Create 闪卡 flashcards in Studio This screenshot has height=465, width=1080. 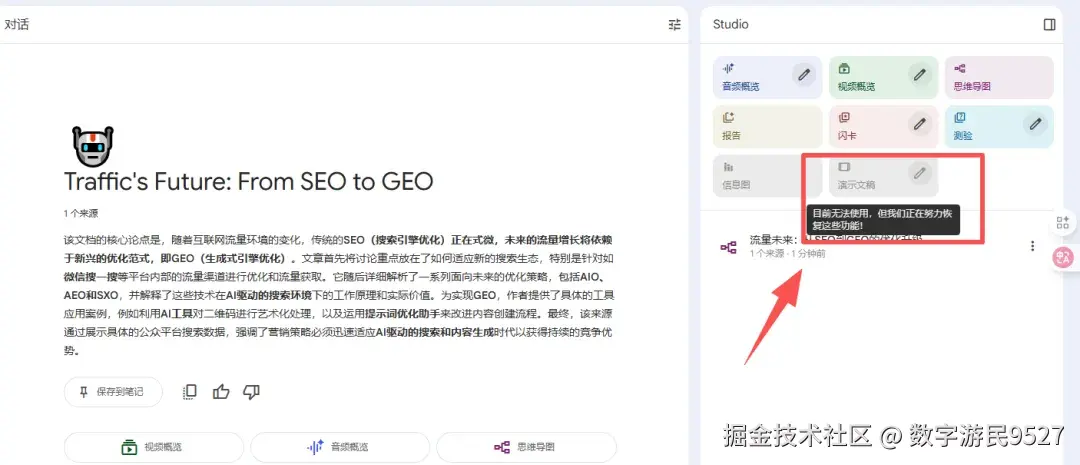[x=883, y=127]
